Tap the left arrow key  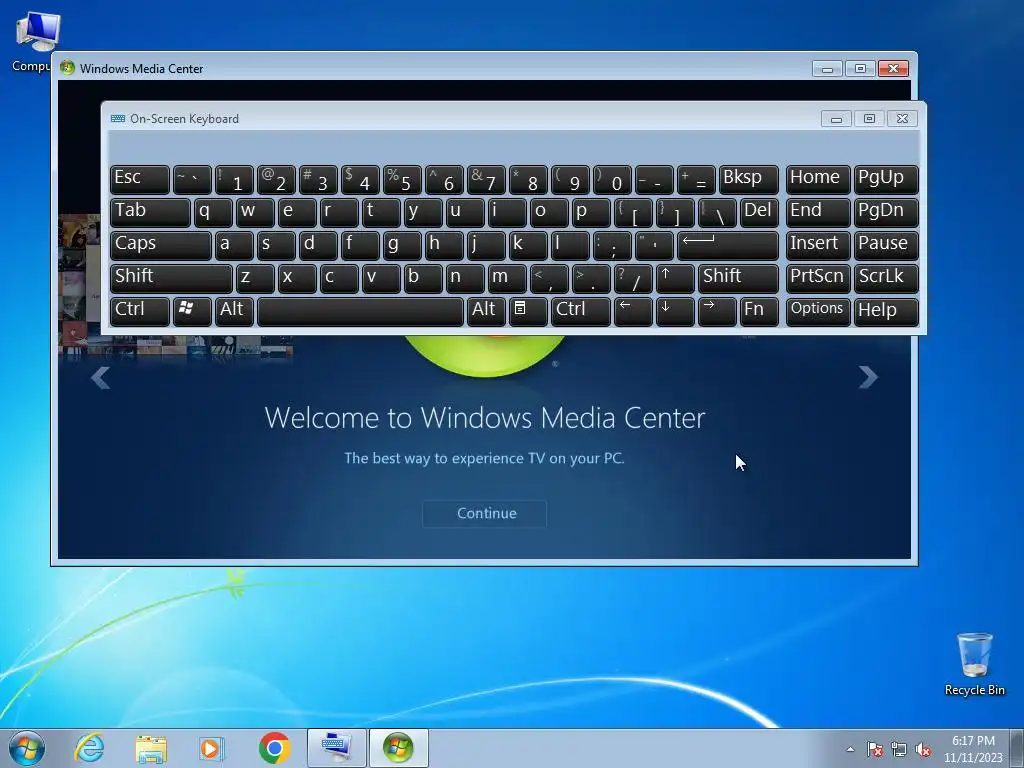(x=633, y=311)
